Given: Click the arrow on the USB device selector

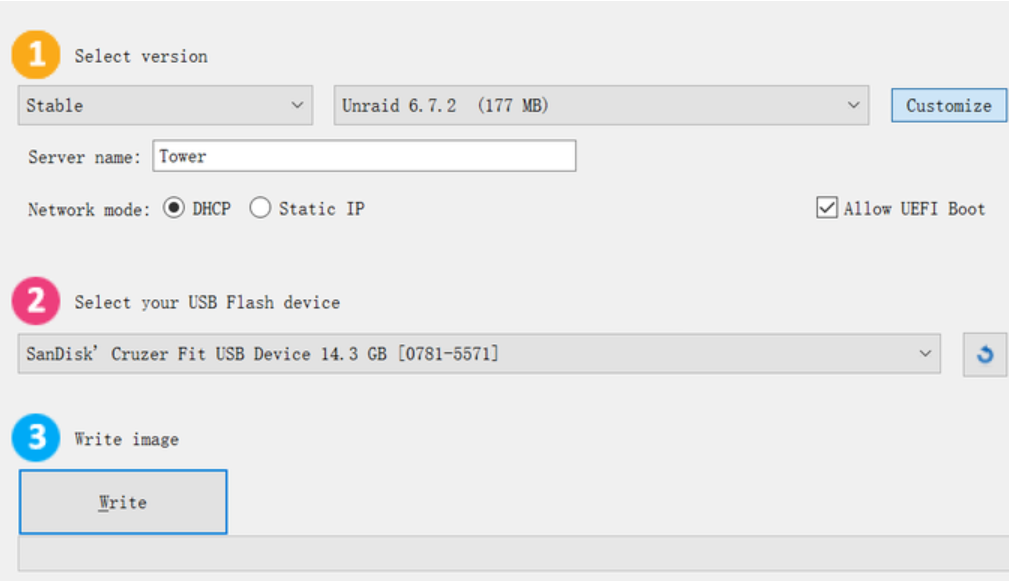Looking at the screenshot, I should pyautogui.click(x=924, y=354).
